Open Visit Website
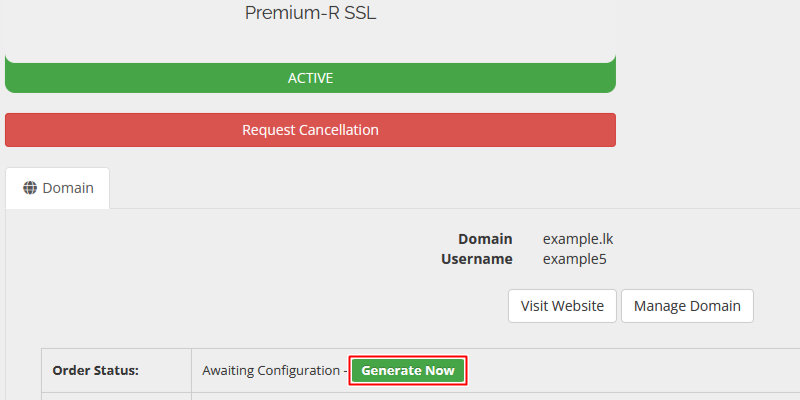Viewport: 800px width, 400px height. (x=562, y=306)
